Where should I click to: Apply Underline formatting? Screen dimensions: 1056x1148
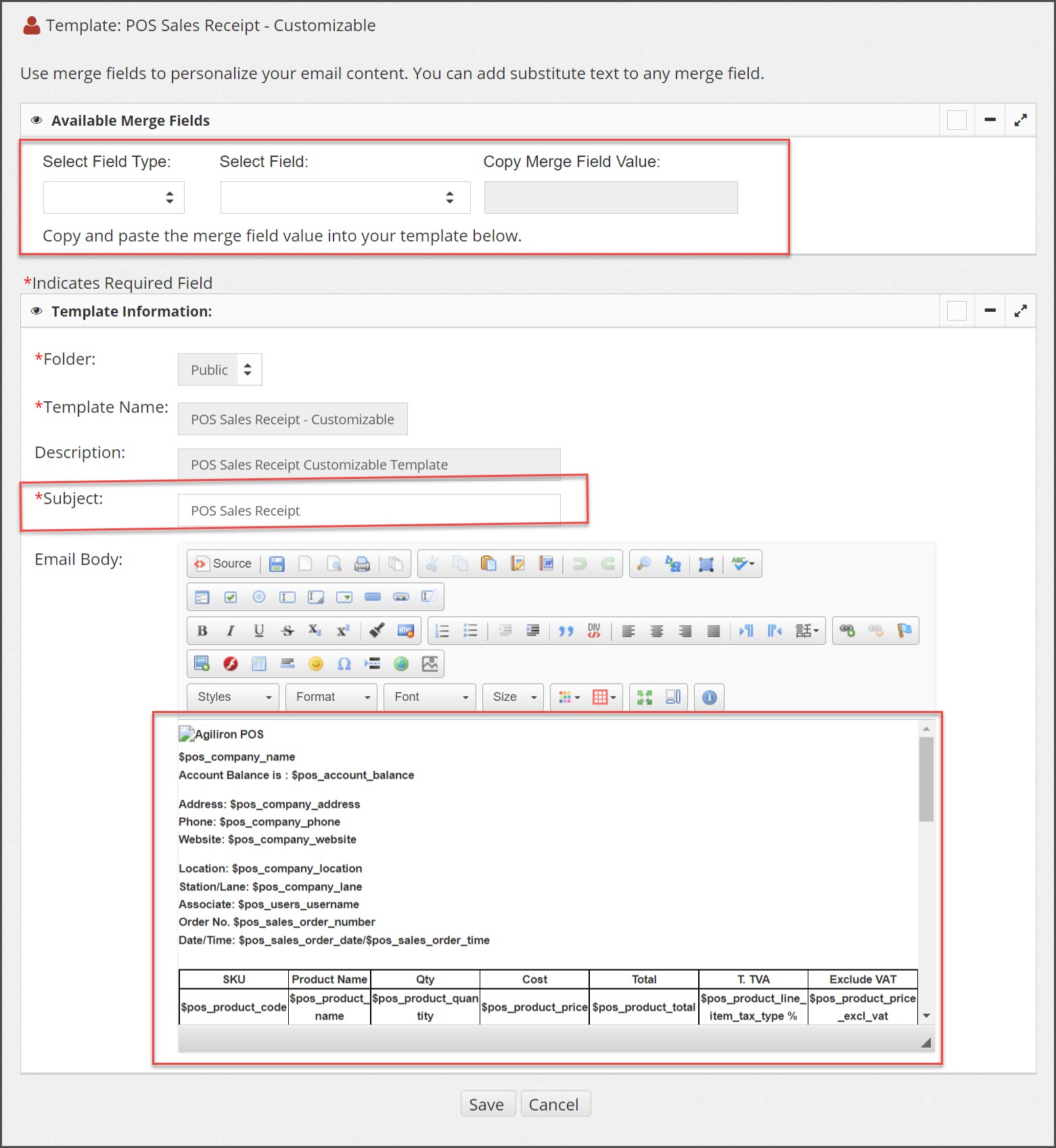pos(259,630)
